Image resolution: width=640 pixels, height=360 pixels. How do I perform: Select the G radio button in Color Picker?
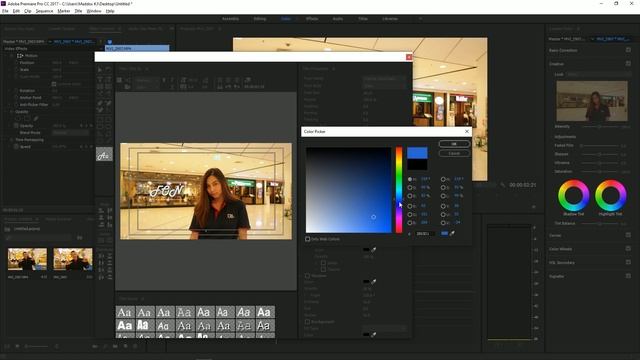[409, 214]
